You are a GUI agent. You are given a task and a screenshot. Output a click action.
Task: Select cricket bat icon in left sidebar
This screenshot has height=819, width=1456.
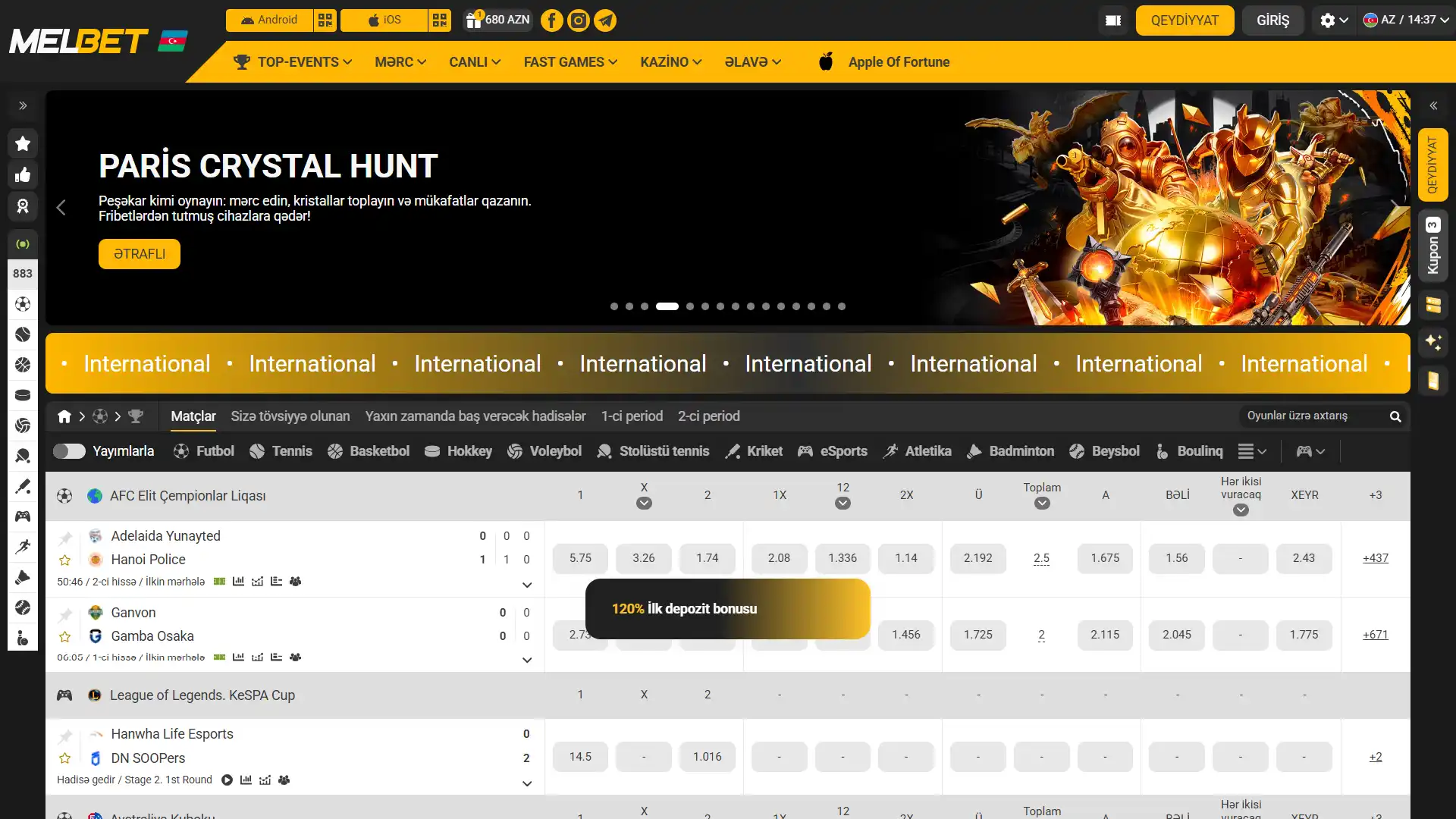[x=23, y=486]
